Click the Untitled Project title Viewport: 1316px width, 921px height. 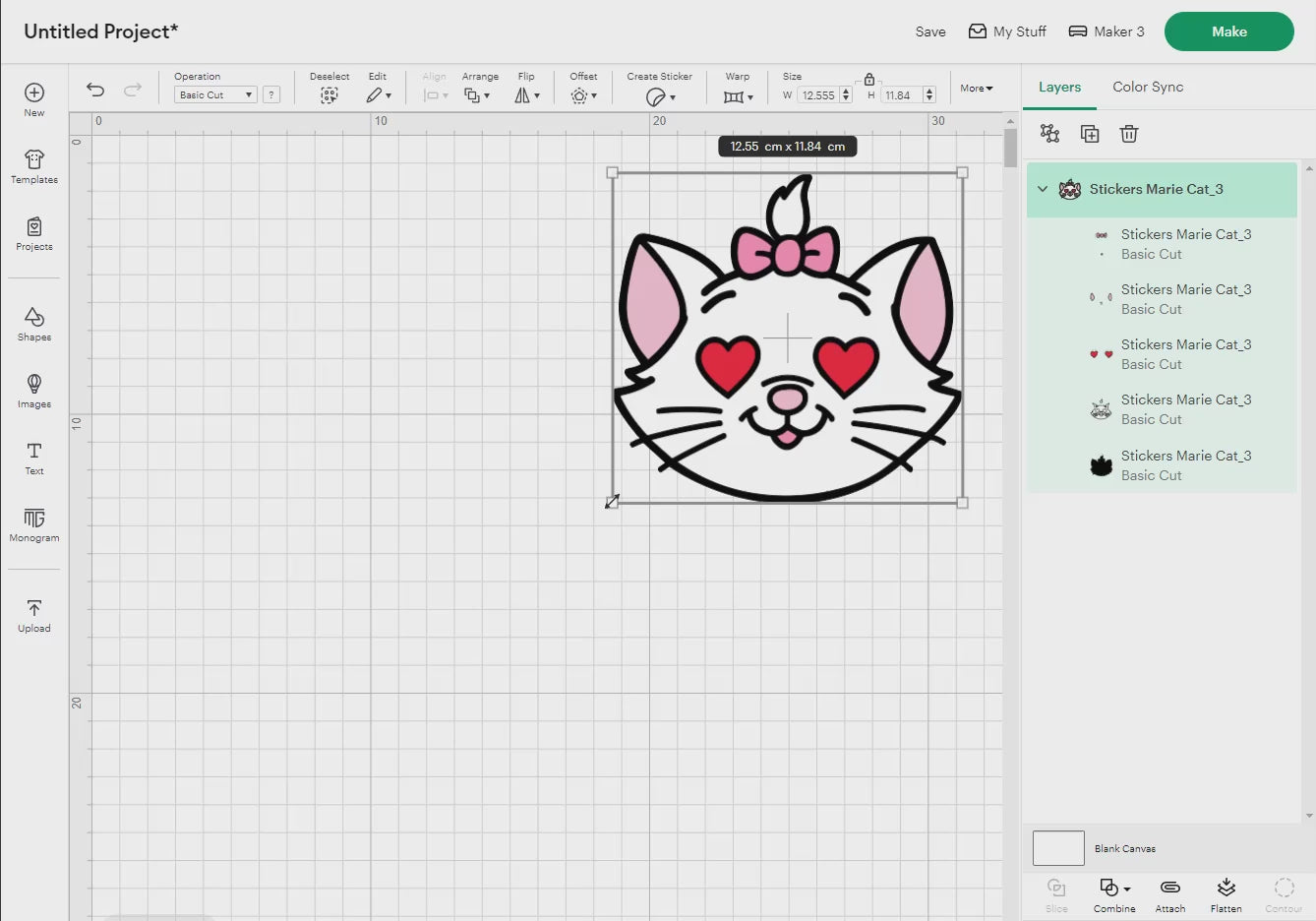click(101, 31)
